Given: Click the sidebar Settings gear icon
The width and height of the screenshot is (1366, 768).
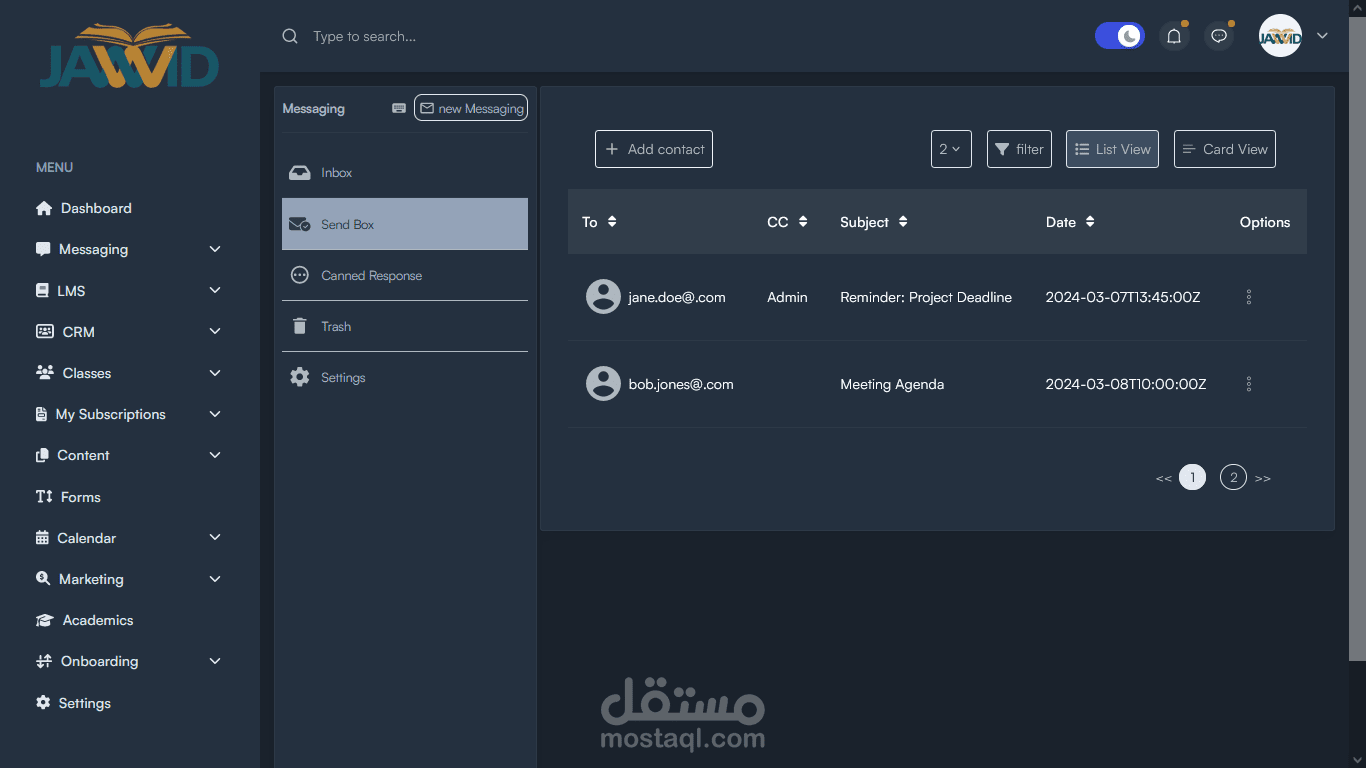Looking at the screenshot, I should tap(43, 703).
